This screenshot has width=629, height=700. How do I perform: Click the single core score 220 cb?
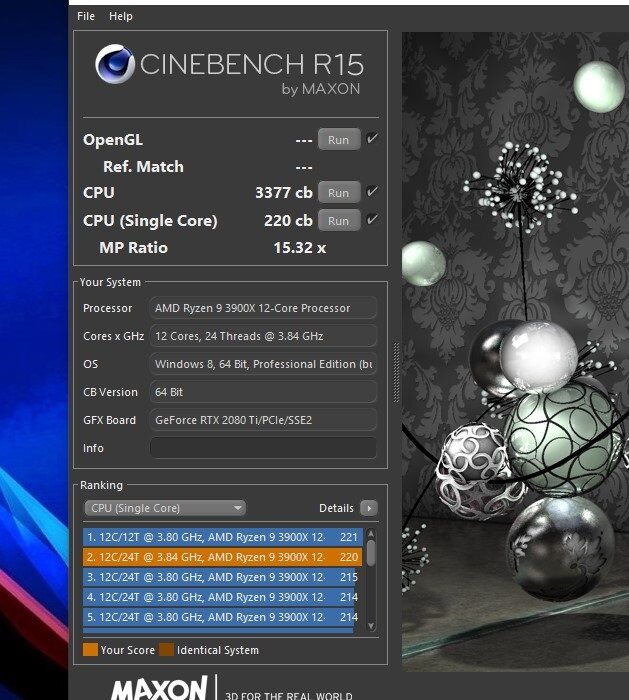[x=288, y=221]
